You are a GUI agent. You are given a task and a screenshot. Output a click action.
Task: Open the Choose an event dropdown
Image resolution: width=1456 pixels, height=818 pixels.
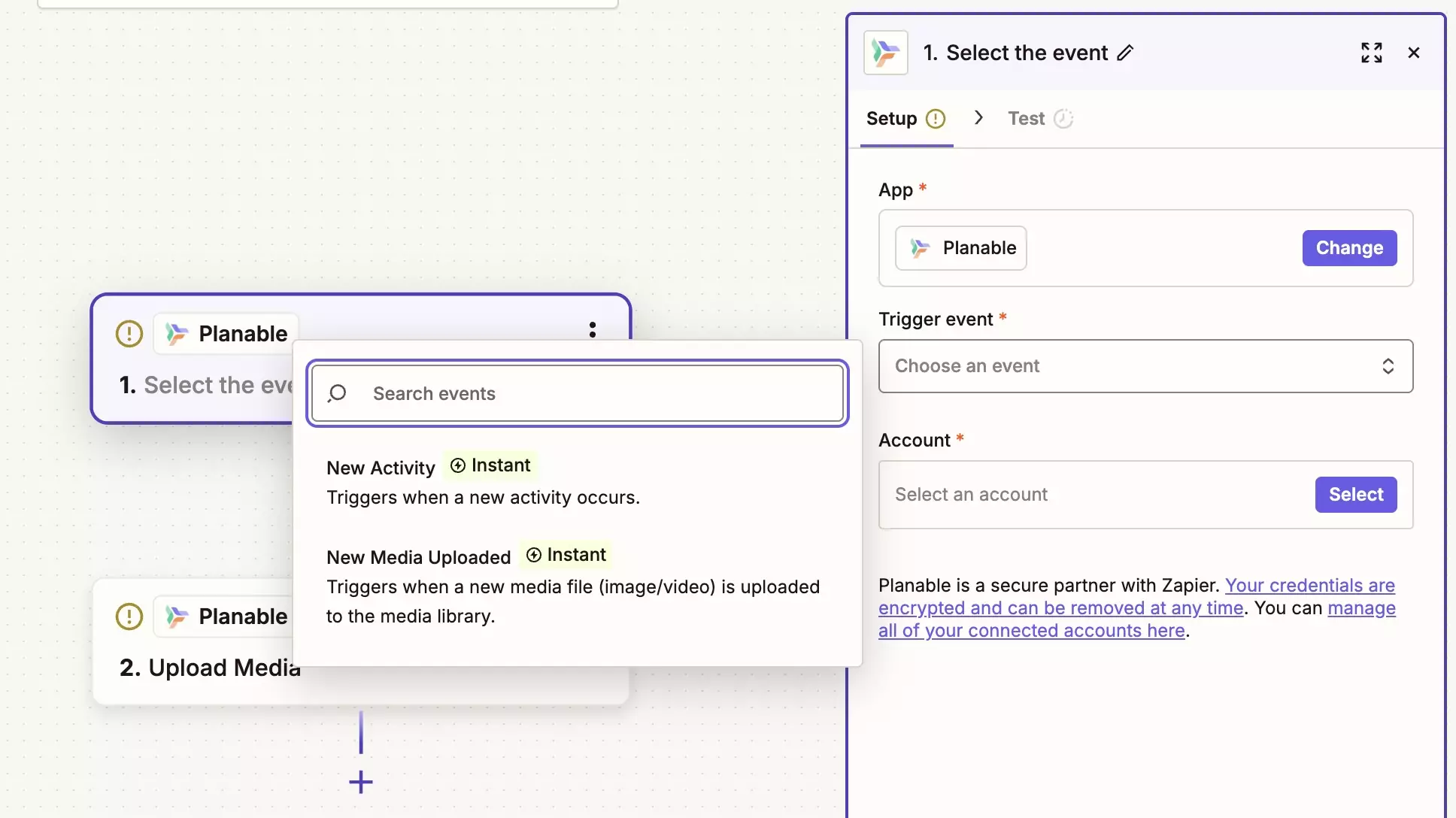pyautogui.click(x=1145, y=366)
